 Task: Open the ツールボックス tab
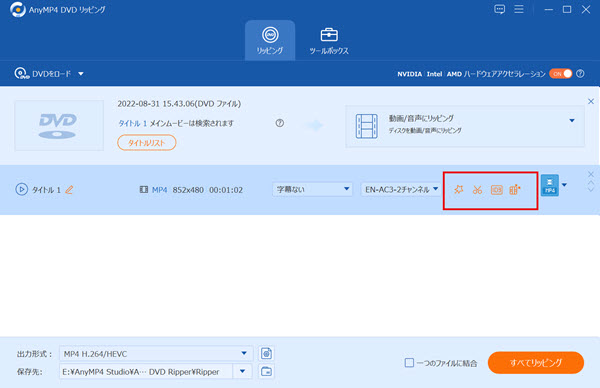pos(329,41)
